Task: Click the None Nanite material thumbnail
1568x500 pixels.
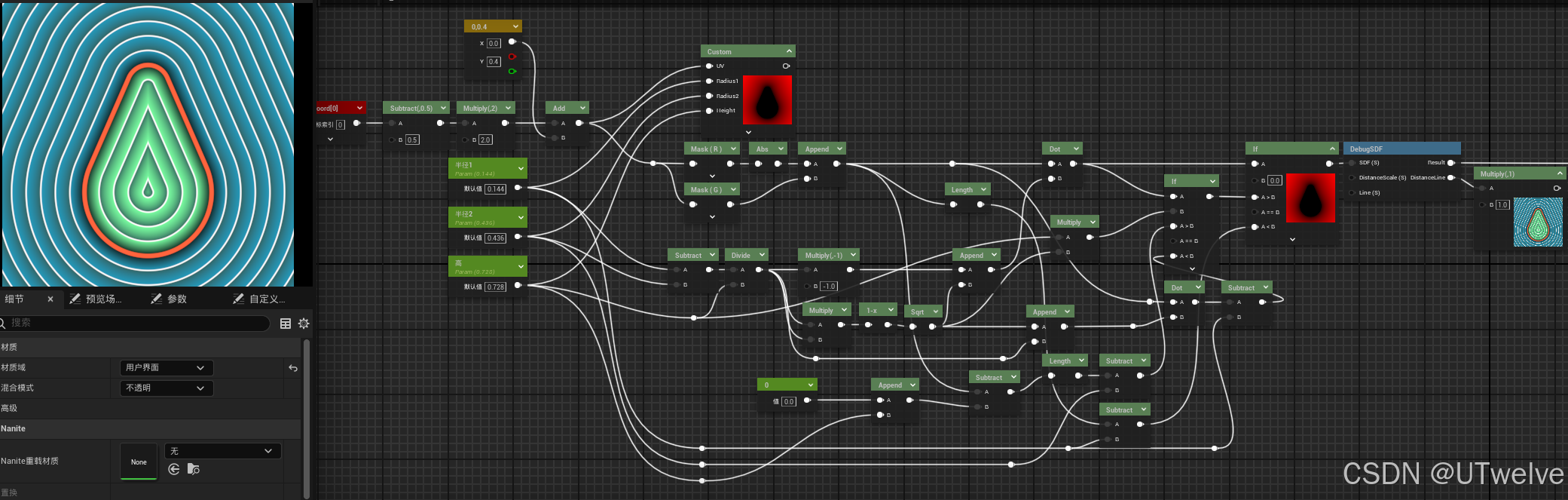Action: [x=139, y=462]
